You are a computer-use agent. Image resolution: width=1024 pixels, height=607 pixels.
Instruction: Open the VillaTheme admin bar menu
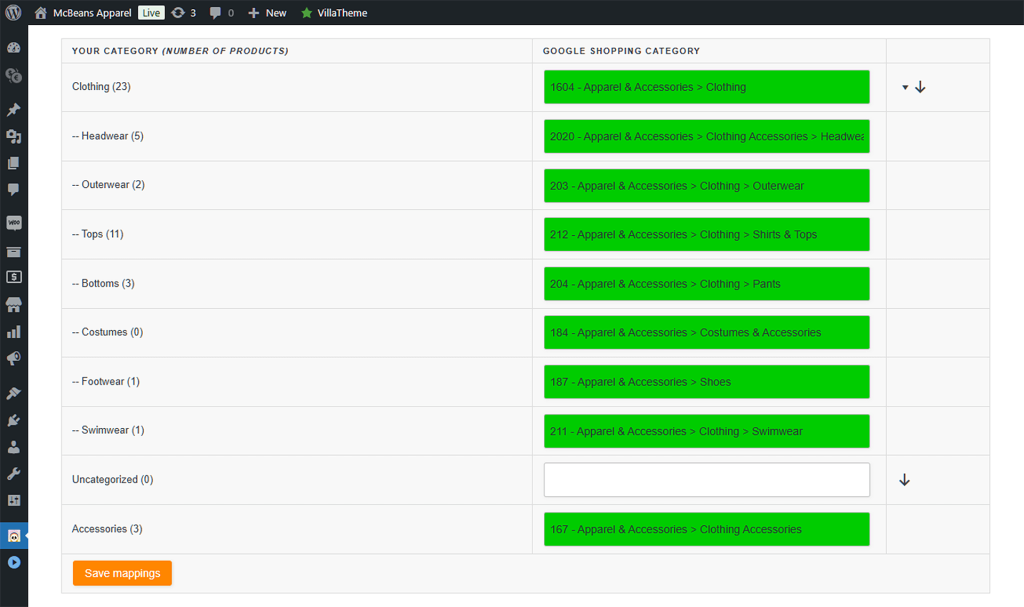click(334, 13)
